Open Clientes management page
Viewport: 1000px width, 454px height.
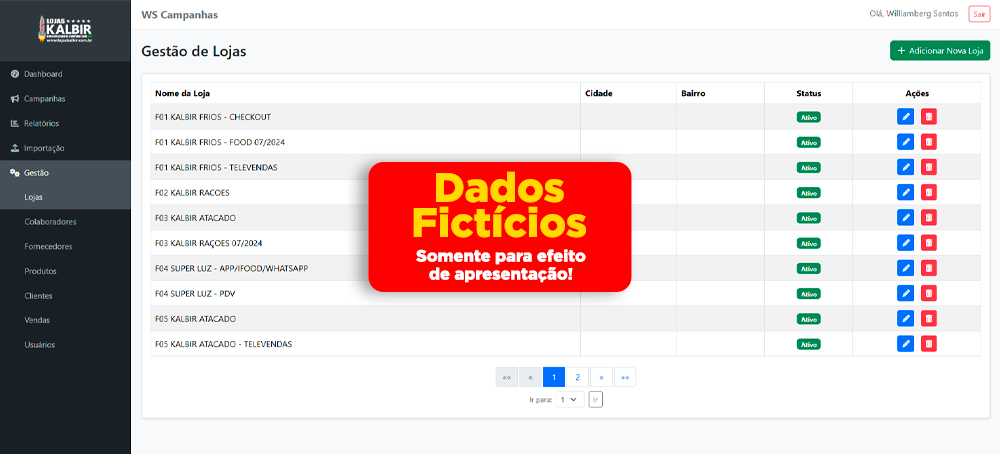point(65,296)
